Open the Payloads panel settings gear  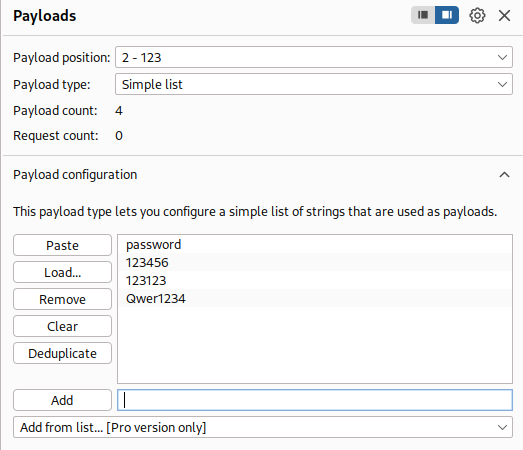[477, 15]
